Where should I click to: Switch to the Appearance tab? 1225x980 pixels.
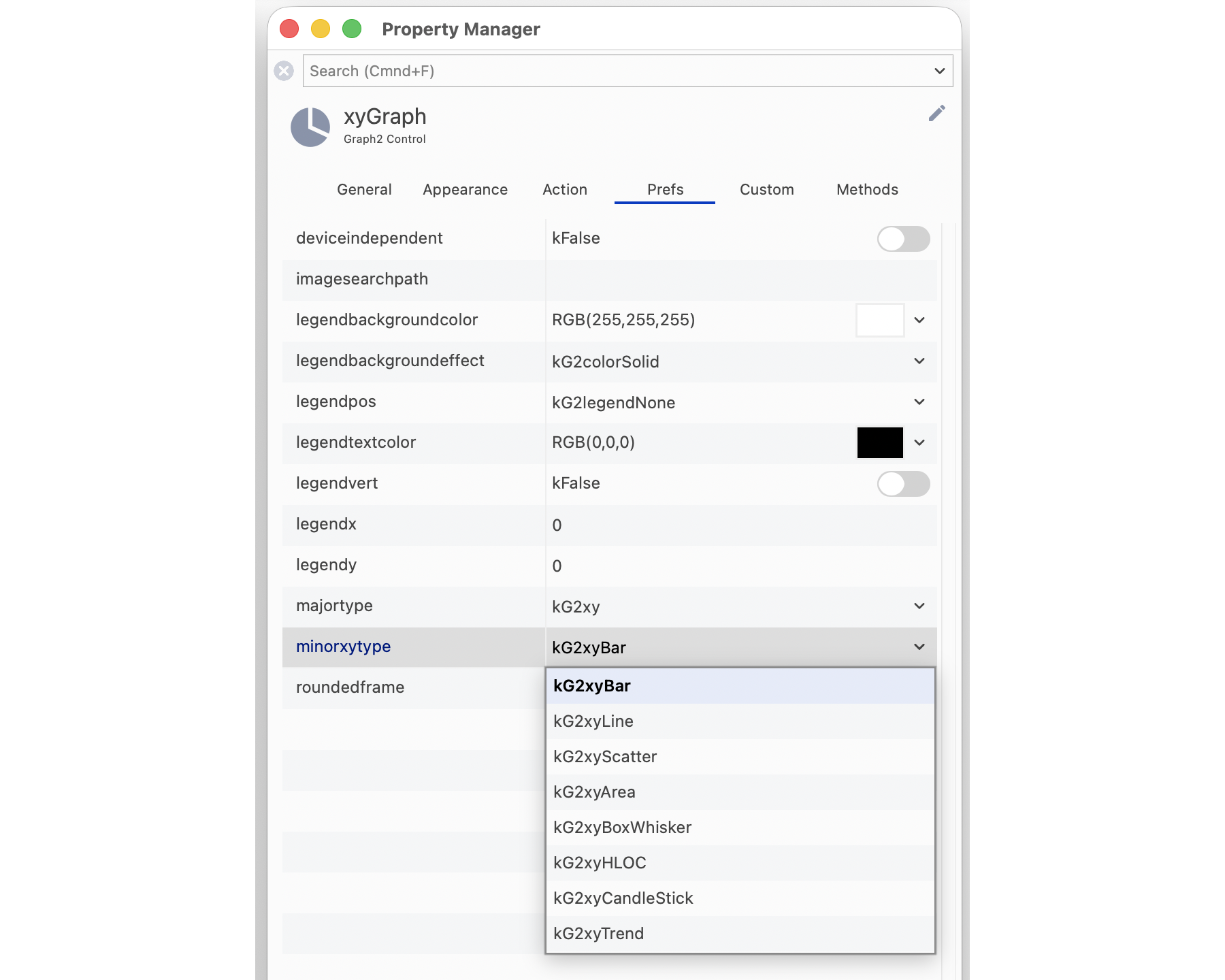(465, 190)
